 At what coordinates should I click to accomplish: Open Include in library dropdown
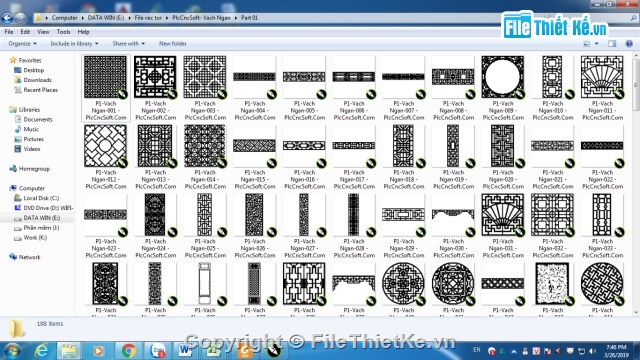74,43
